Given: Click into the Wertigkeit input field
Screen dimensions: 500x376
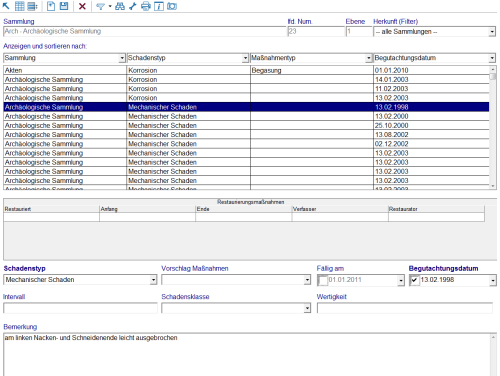Looking at the screenshot, I should coord(405,308).
